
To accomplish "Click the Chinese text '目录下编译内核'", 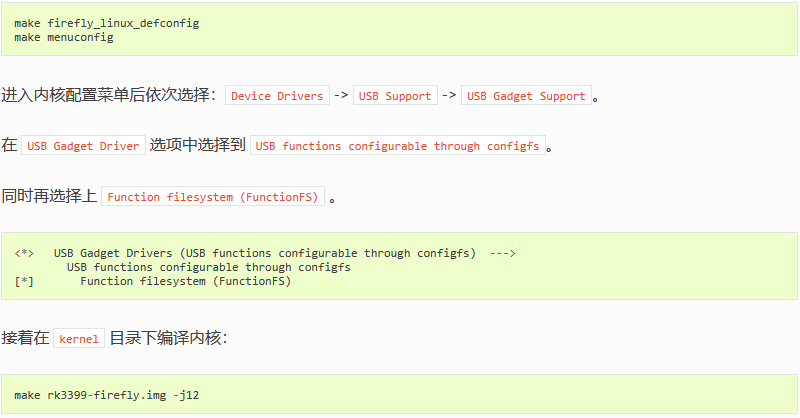I will tap(165, 338).
